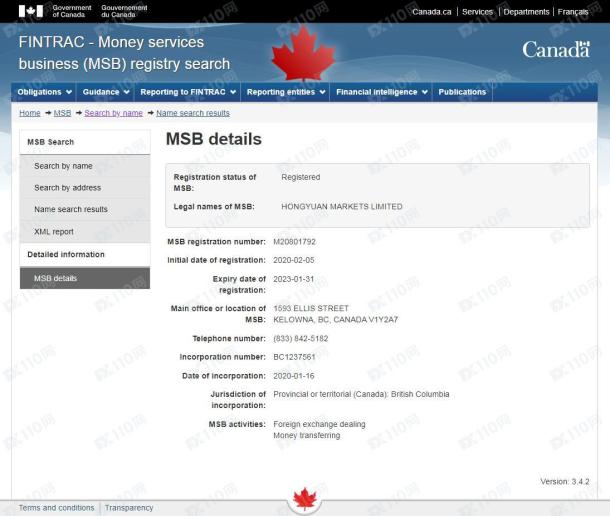
Task: Expand the Guidance menu
Action: 105,92
